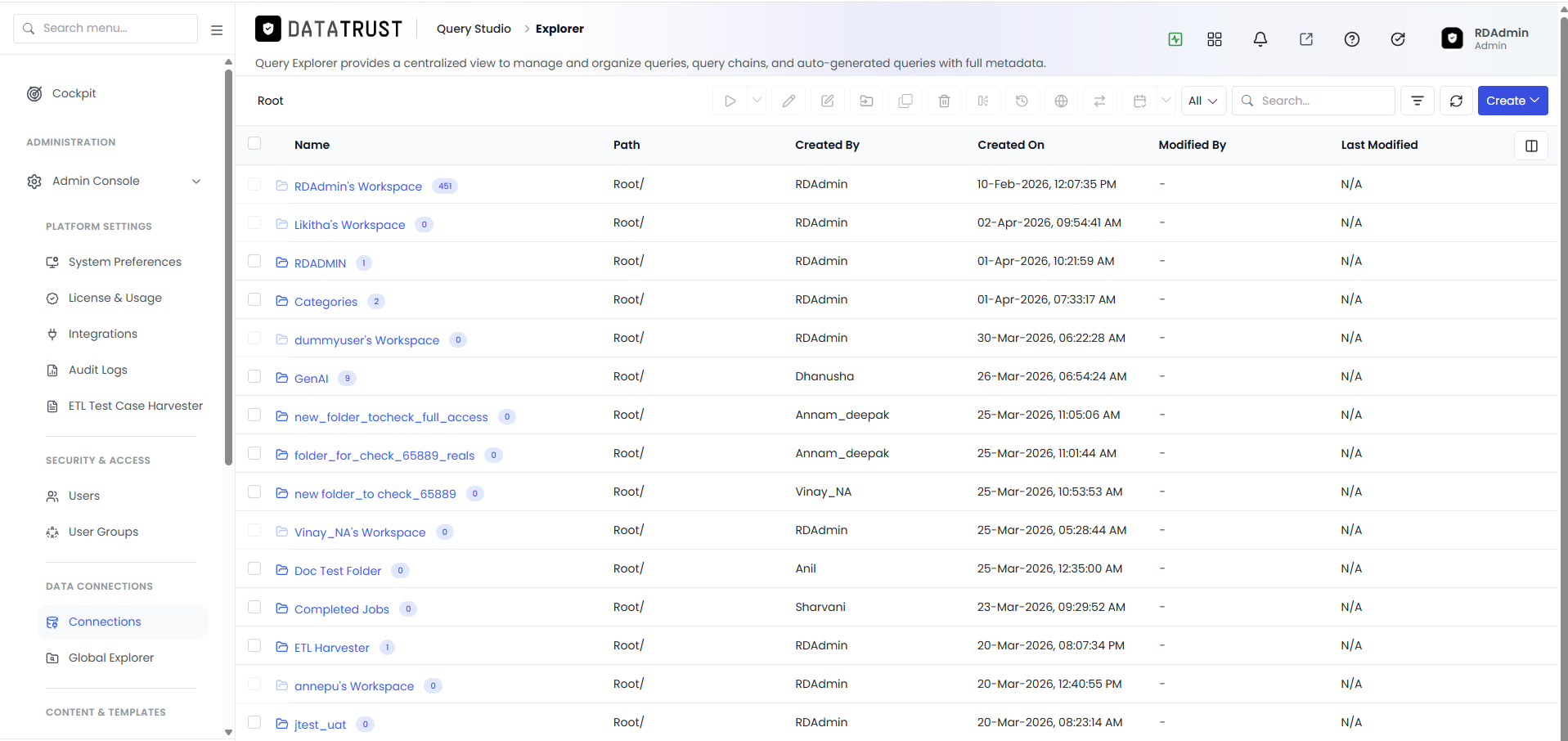Viewport: 1568px width, 741px height.
Task: Click the history clock icon
Action: [x=1022, y=101]
